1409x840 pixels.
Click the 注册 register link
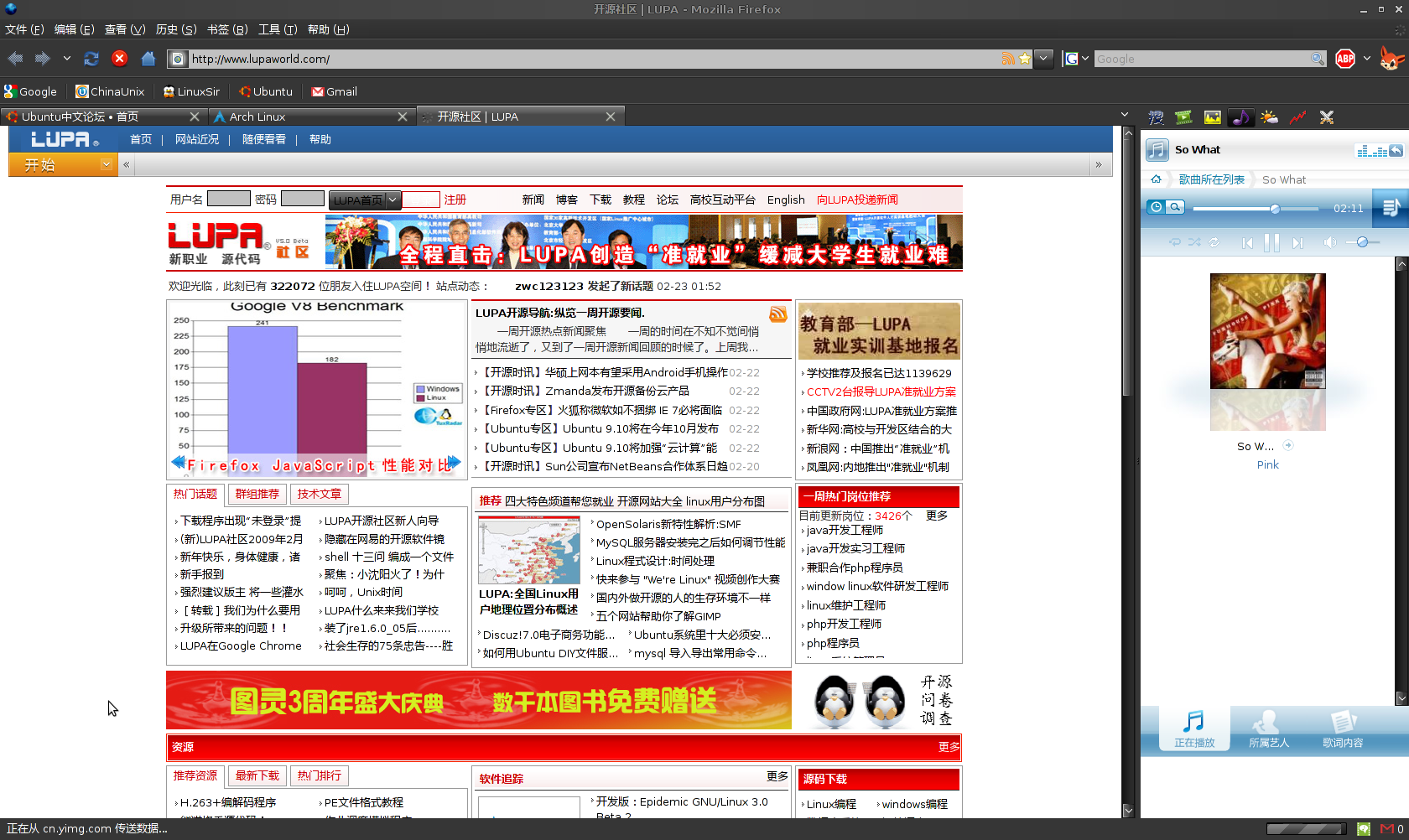pyautogui.click(x=455, y=200)
